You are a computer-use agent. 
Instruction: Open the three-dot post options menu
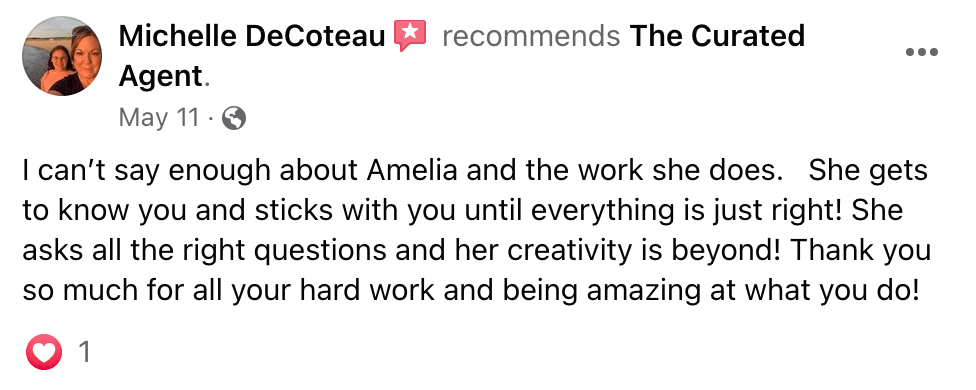921,53
